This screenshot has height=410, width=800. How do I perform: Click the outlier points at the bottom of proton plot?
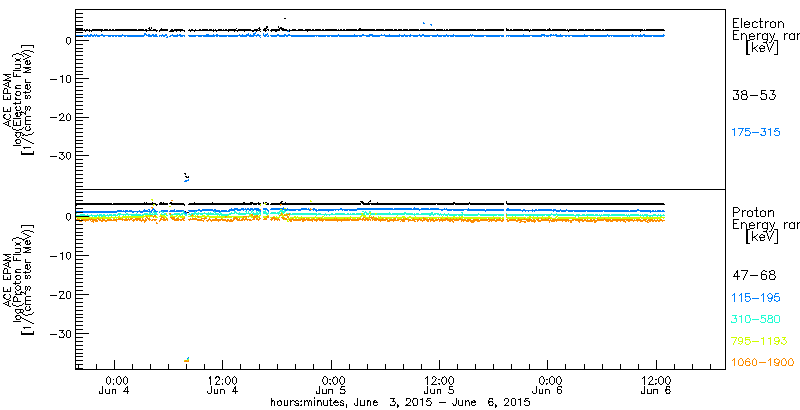coord(187,360)
